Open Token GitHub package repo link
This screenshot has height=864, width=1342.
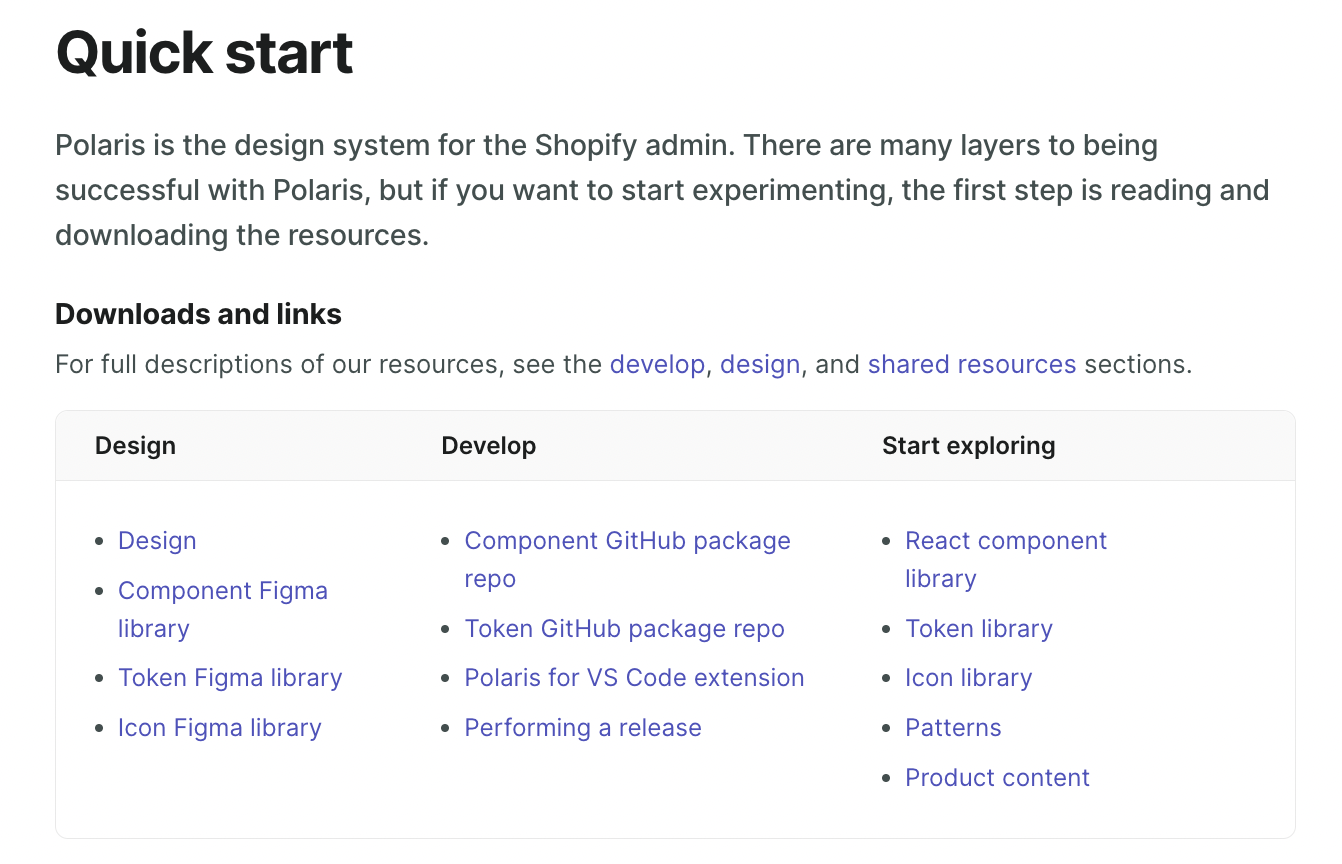tap(625, 629)
